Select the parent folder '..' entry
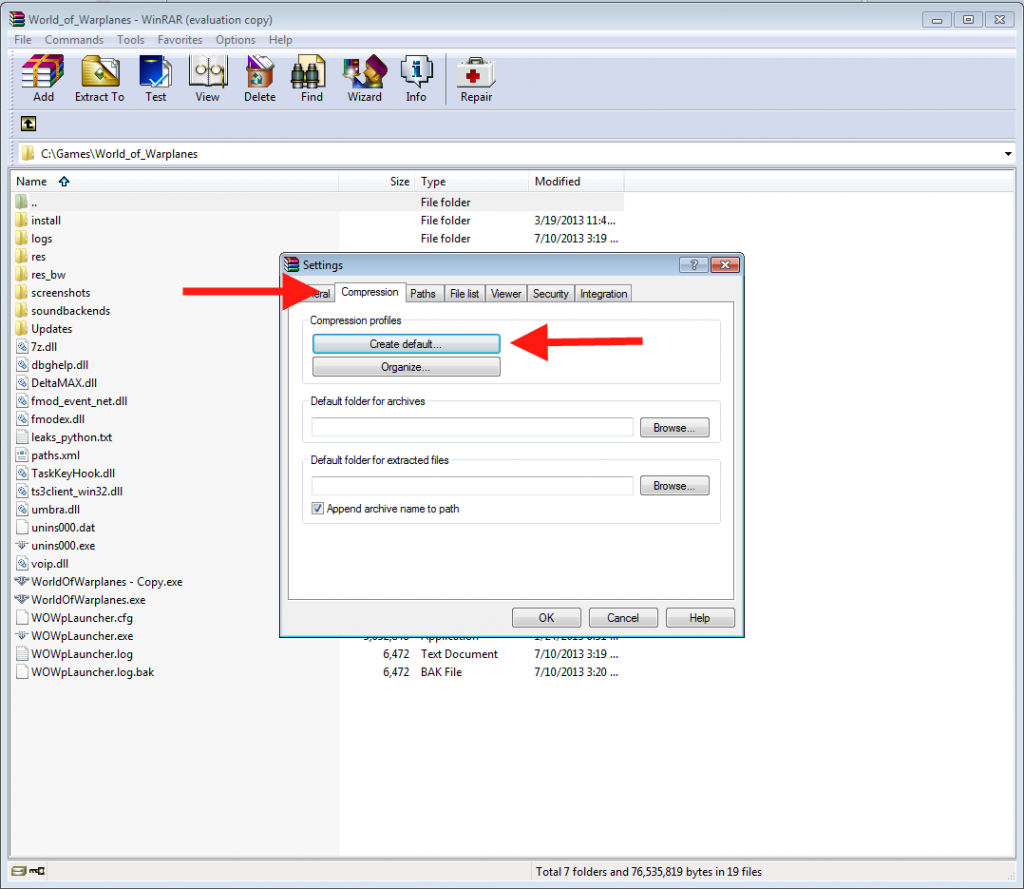1024x889 pixels. point(318,202)
